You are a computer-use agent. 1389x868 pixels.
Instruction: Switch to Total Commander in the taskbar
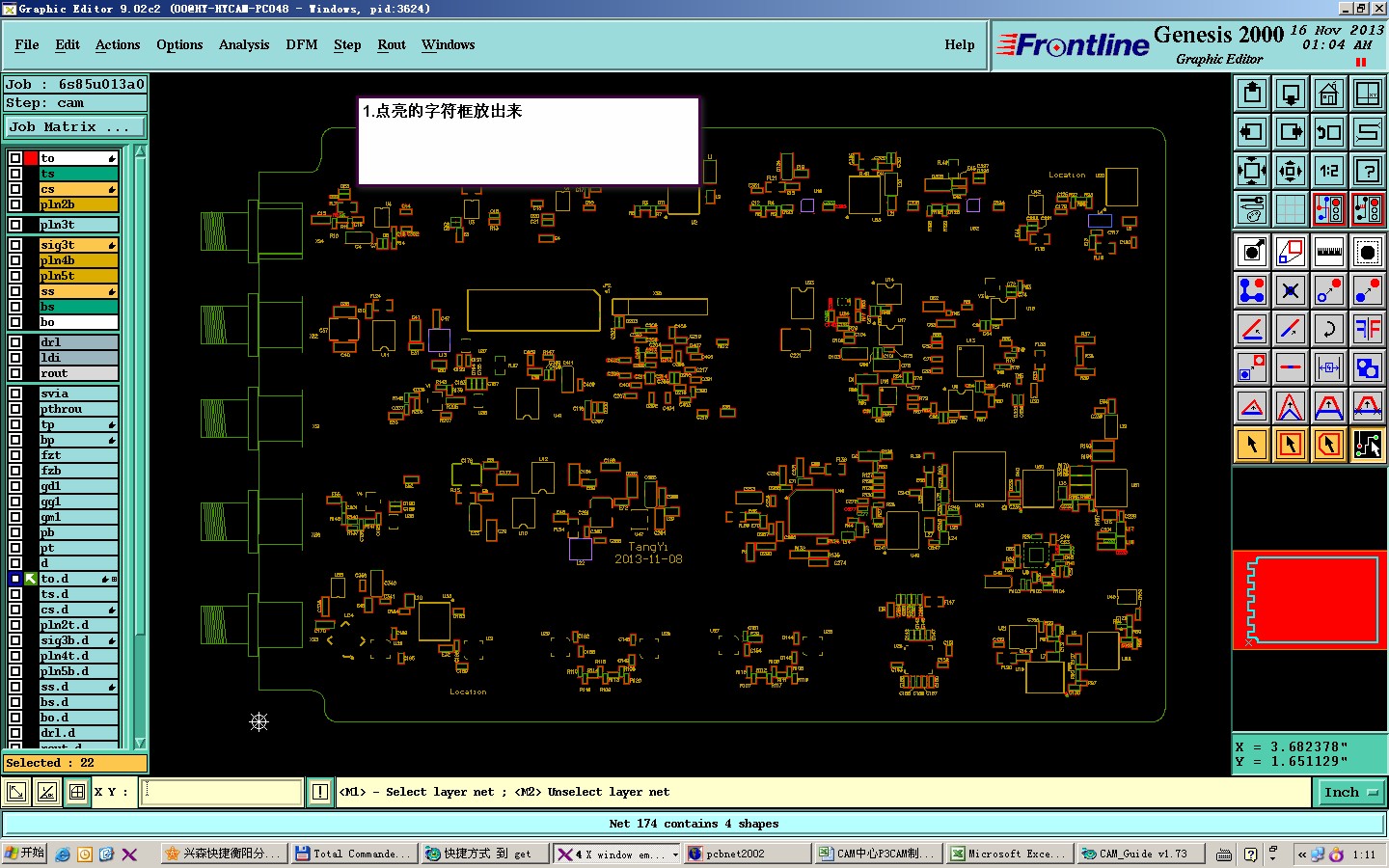(354, 854)
